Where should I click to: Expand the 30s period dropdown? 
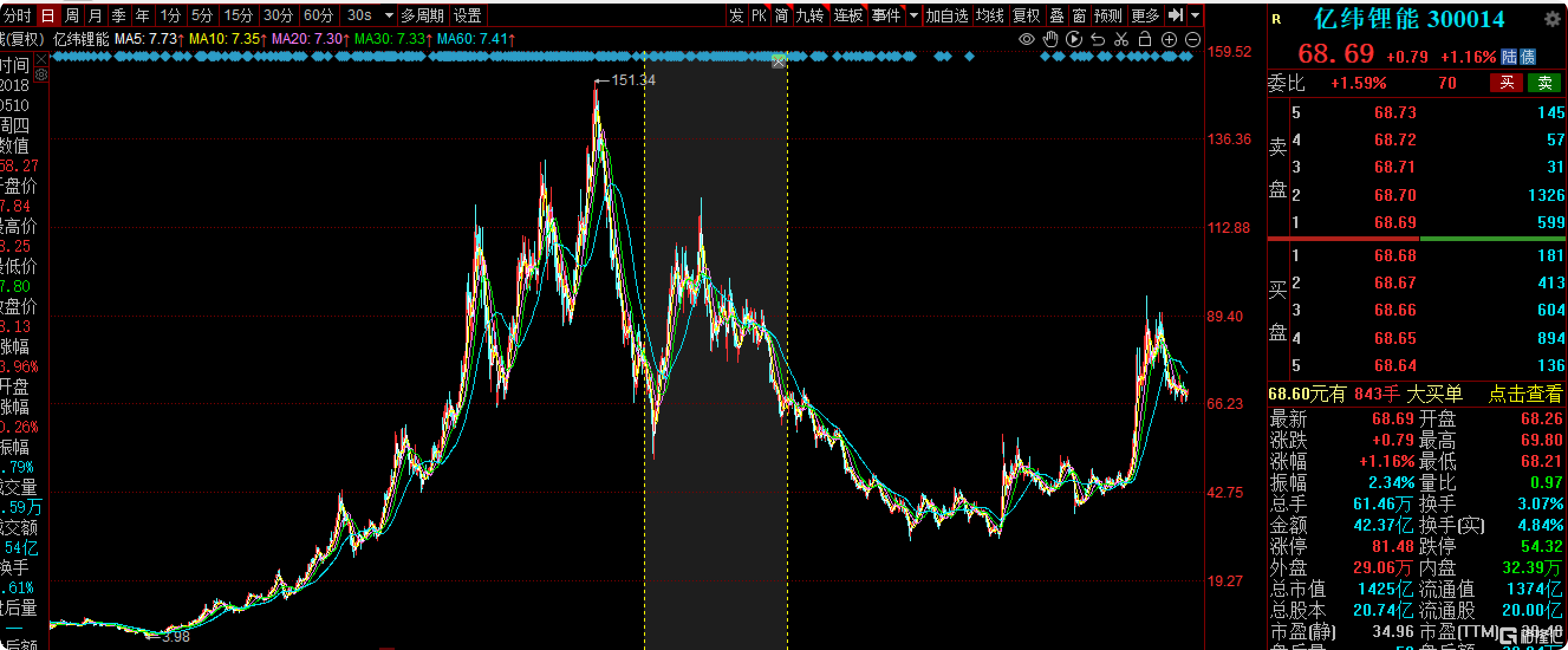389,15
